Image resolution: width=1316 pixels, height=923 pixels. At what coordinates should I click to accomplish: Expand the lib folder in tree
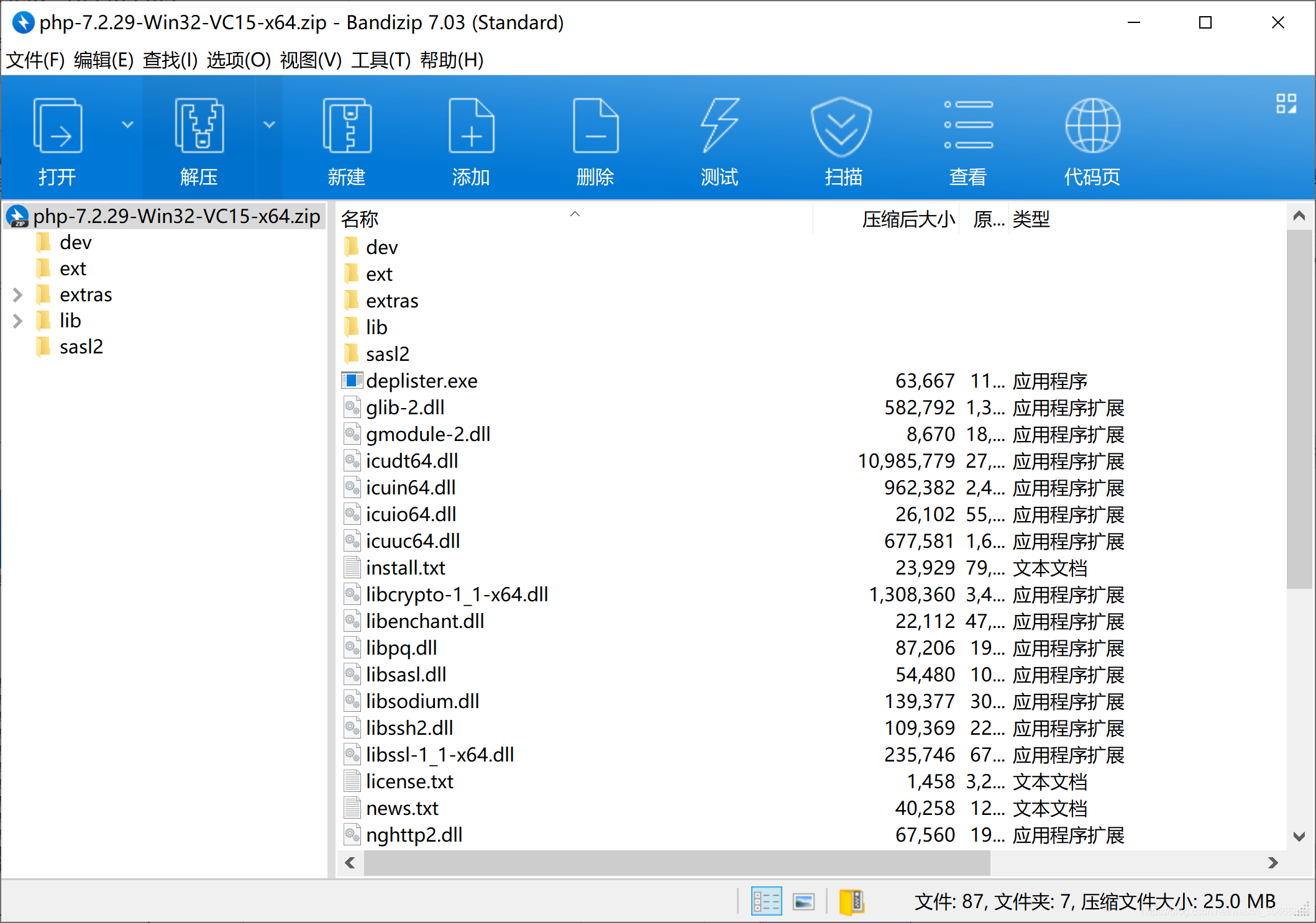coord(17,321)
